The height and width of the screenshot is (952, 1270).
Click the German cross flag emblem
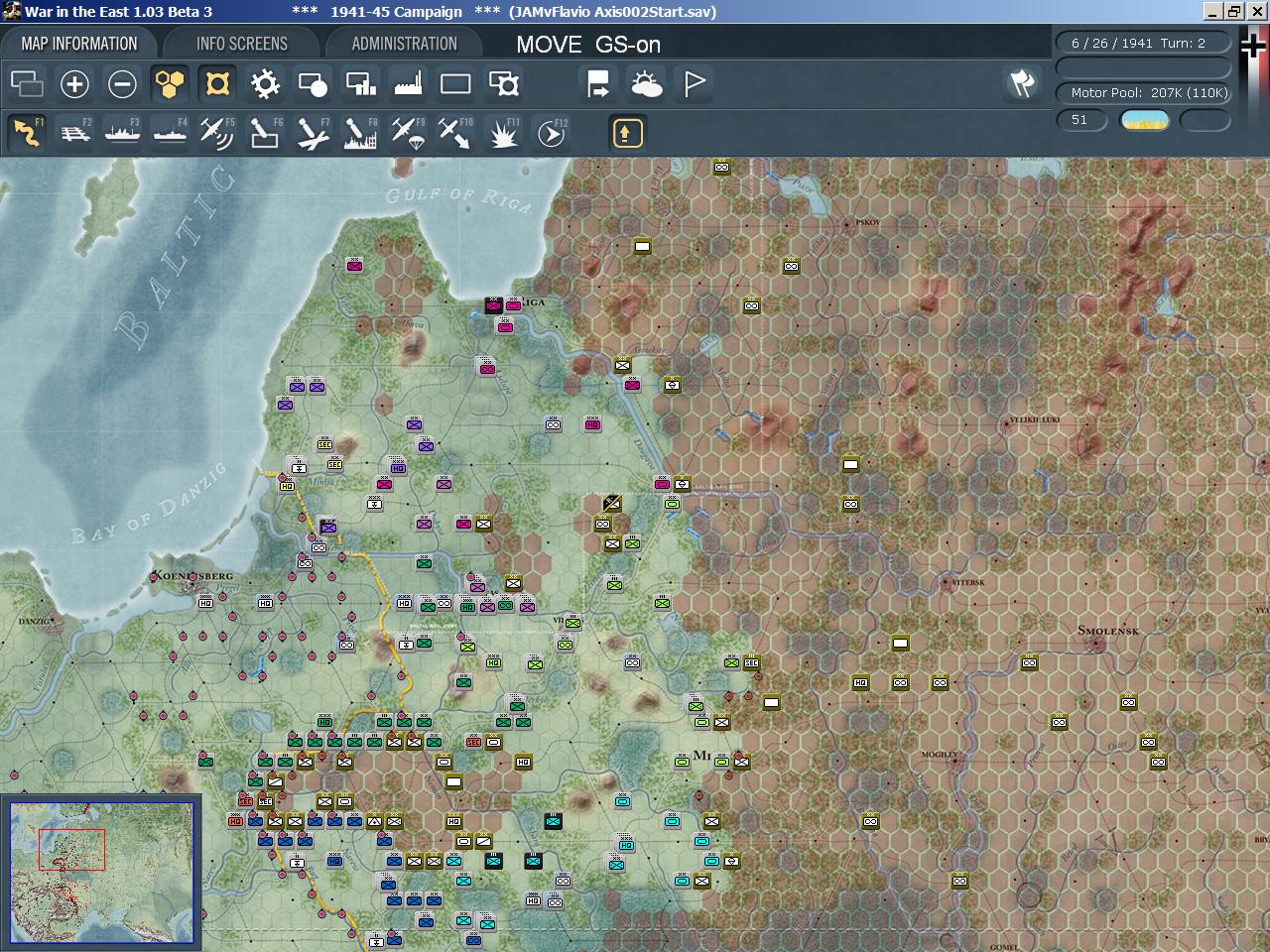pos(1254,47)
